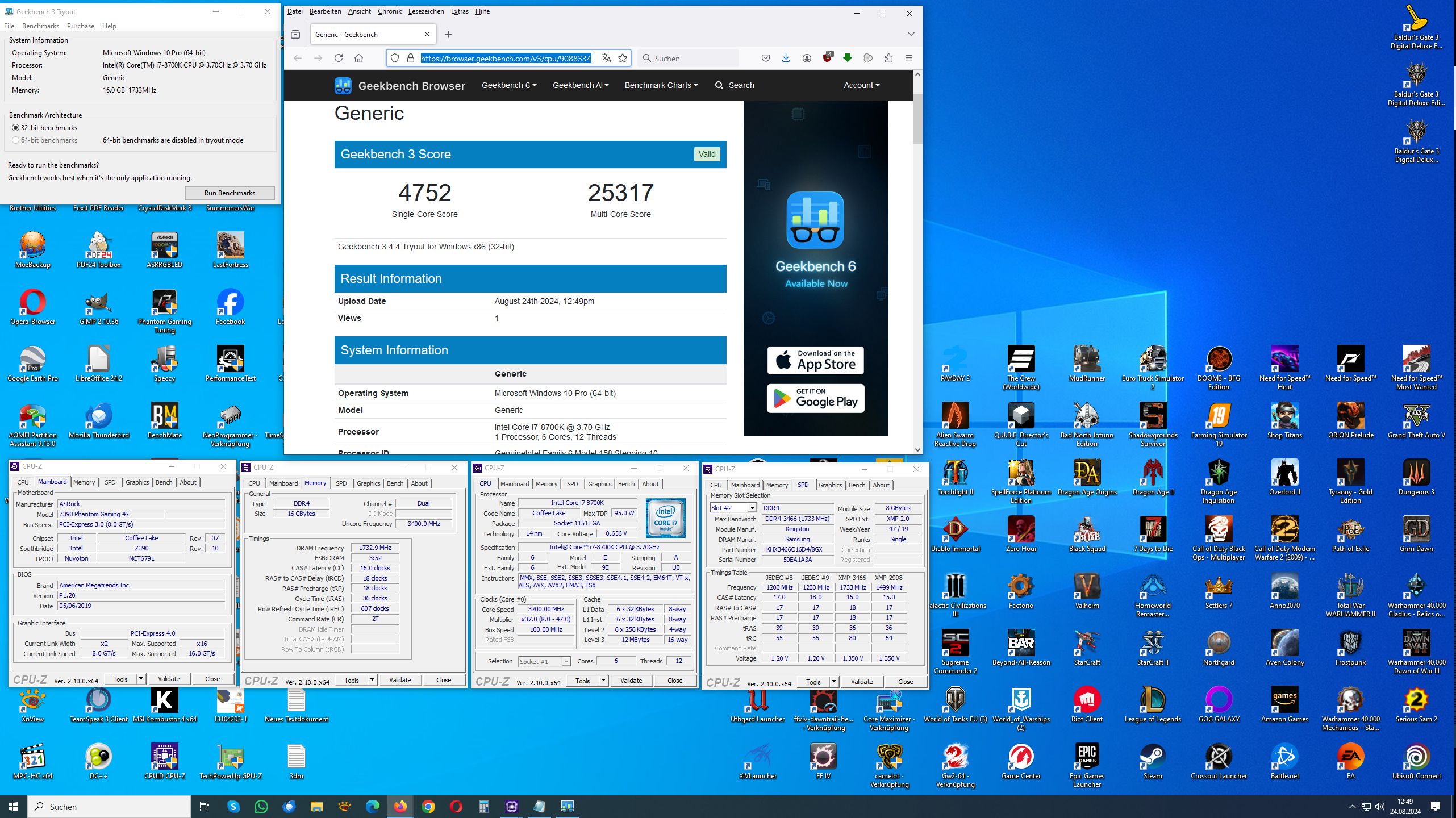
Task: Open Ubisoft Connect desktop icon
Action: (1416, 762)
